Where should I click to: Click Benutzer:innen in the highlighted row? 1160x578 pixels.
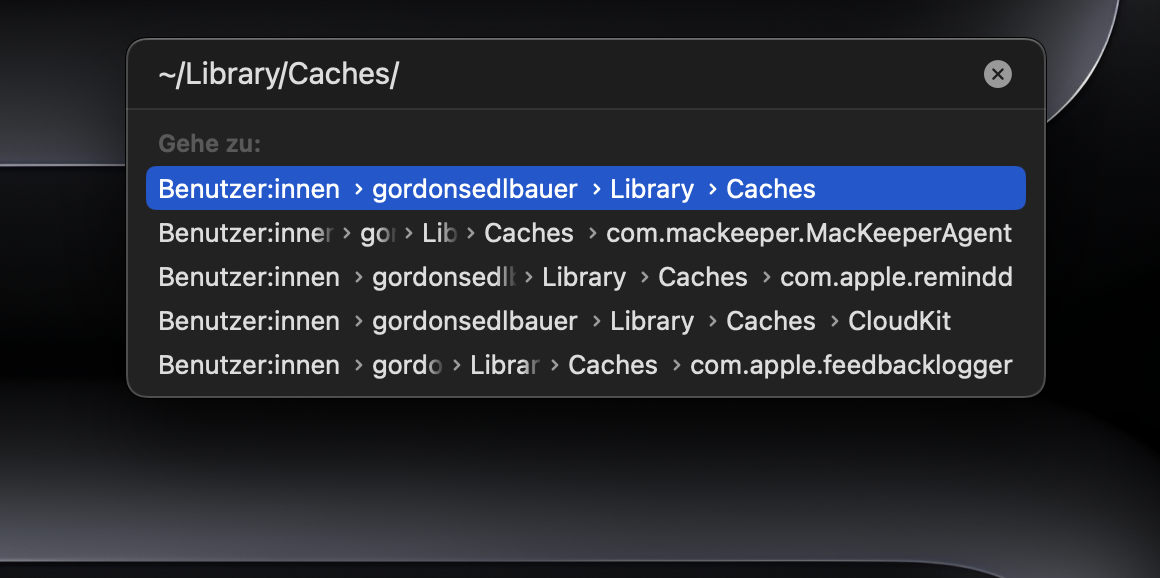pos(249,188)
